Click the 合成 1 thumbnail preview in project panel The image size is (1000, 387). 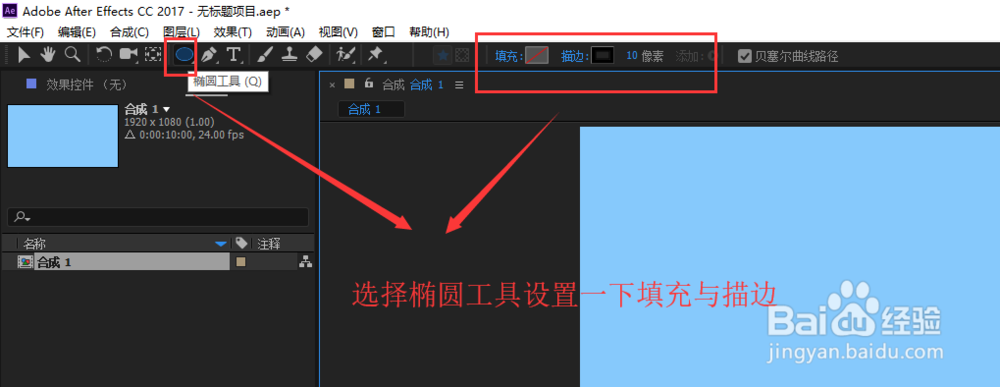click(x=62, y=136)
